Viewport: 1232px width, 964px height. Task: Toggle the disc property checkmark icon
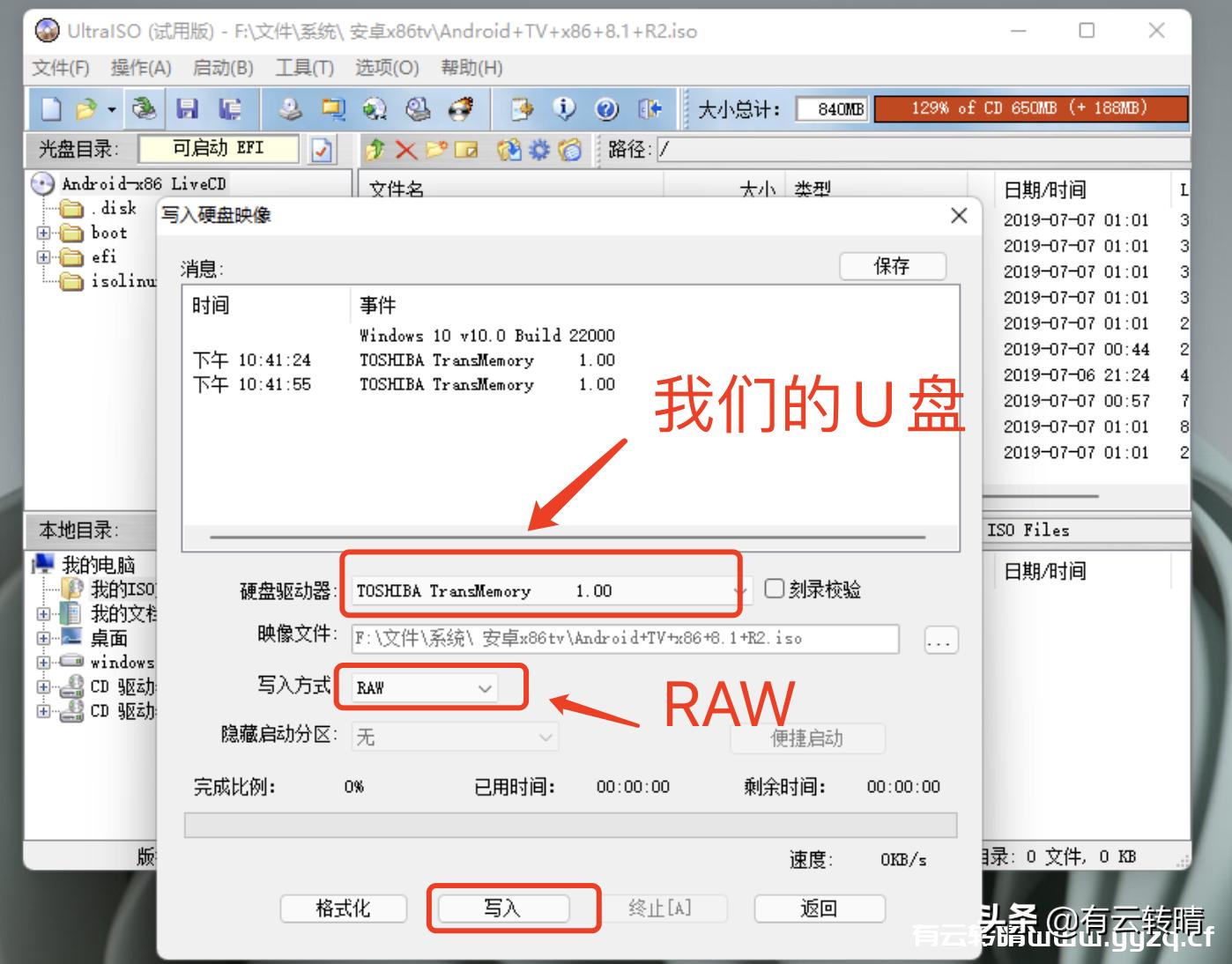pyautogui.click(x=322, y=150)
